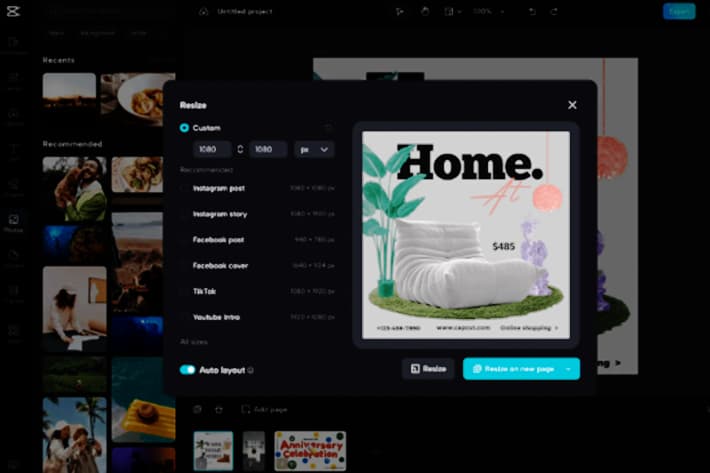Choose the Facebook post size option
The height and width of the screenshot is (473, 710).
click(x=257, y=240)
